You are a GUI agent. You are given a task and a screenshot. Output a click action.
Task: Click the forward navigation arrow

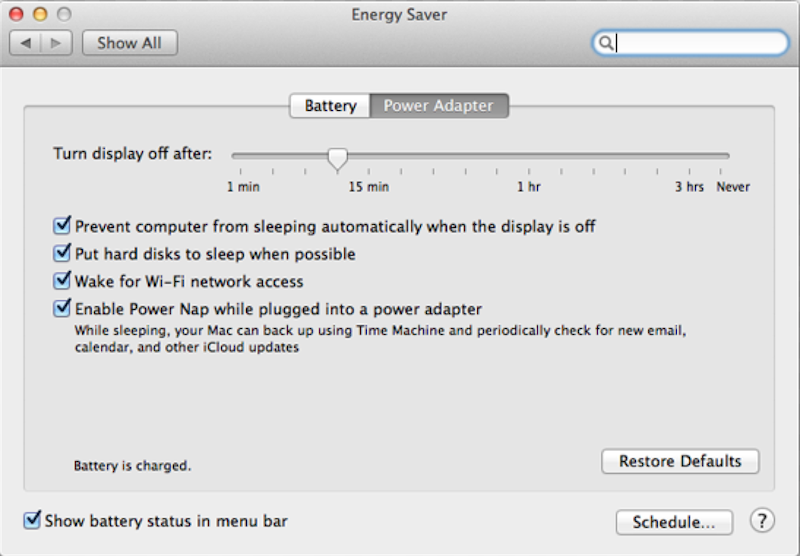(x=55, y=43)
